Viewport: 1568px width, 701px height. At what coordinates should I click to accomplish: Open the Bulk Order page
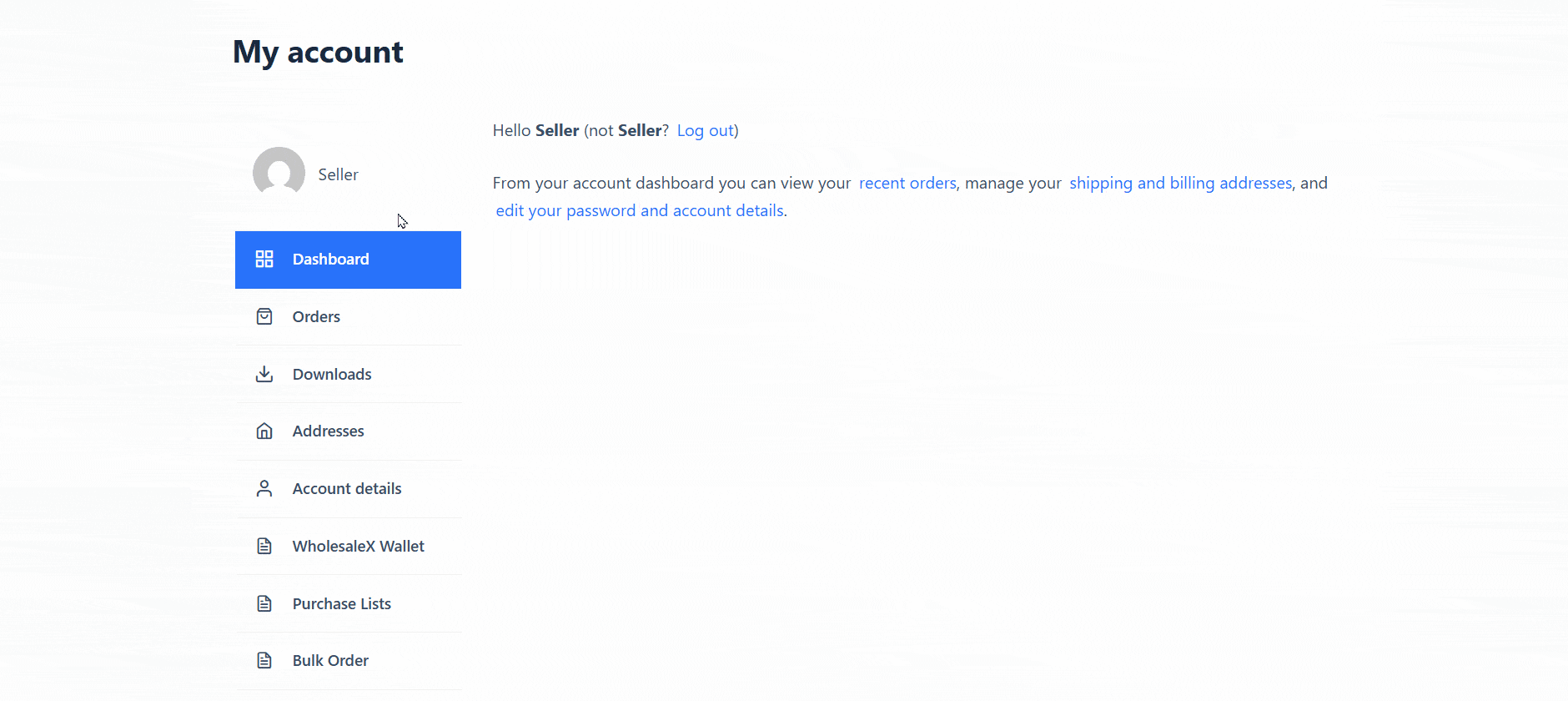click(348, 661)
